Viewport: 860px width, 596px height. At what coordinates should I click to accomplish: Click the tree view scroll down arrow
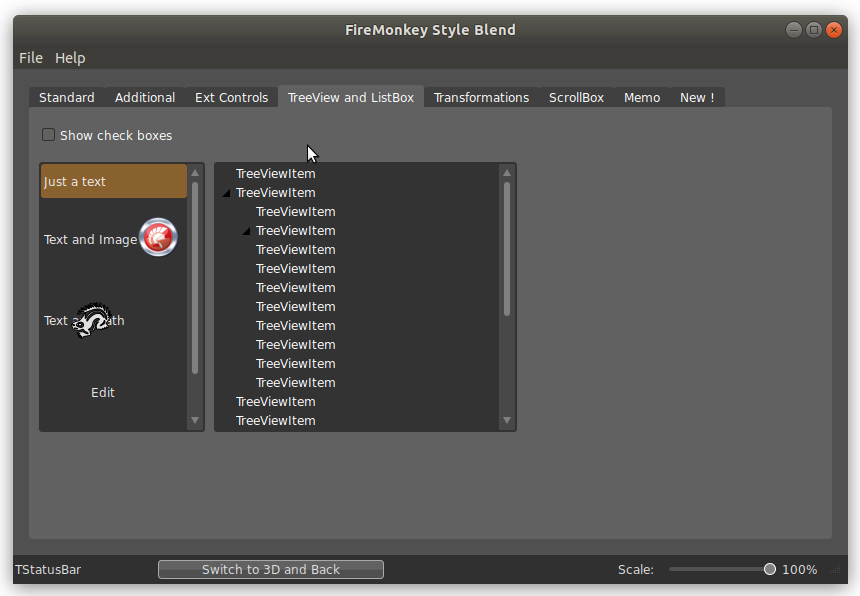click(507, 421)
